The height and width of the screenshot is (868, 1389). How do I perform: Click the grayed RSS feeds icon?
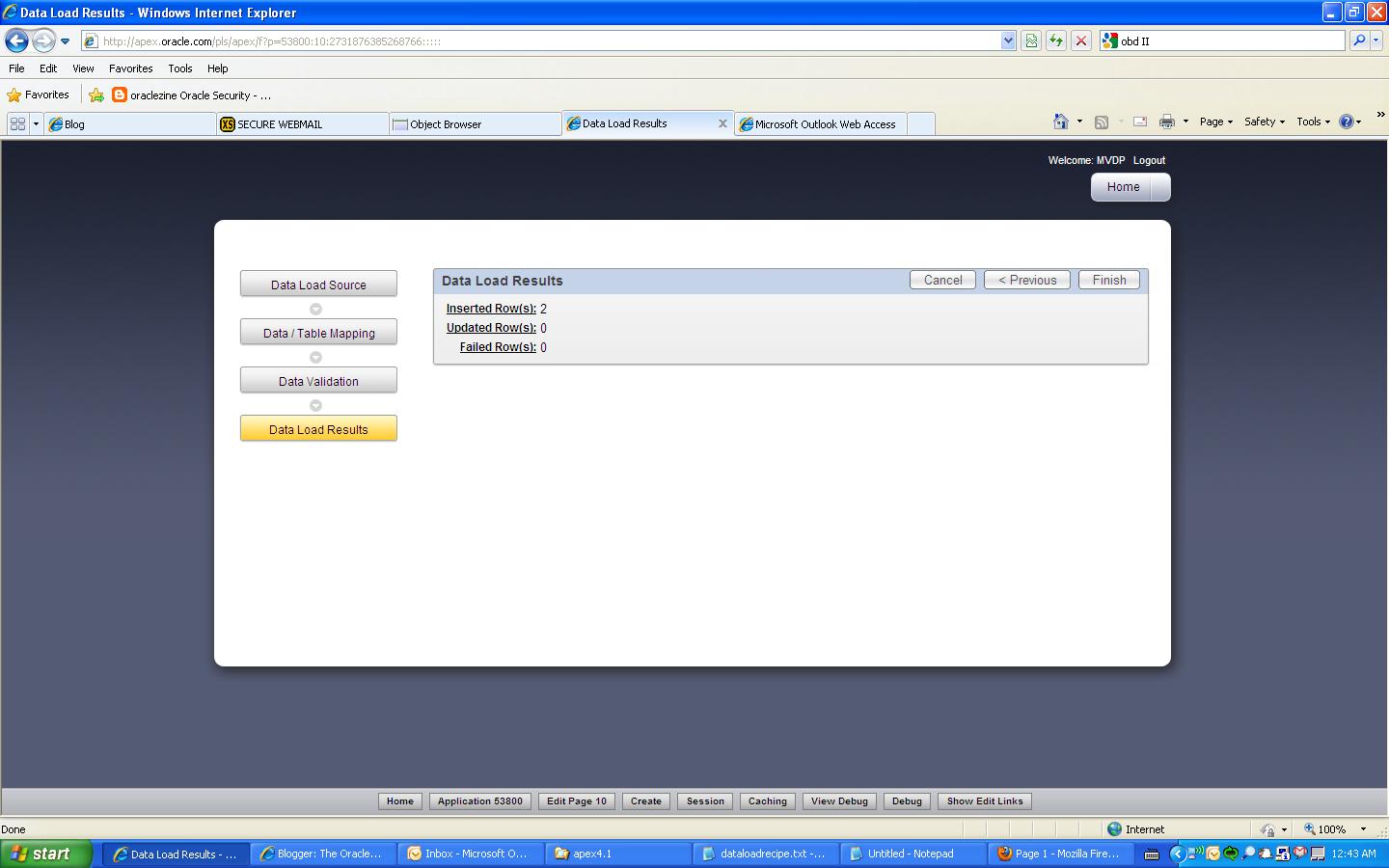(x=1102, y=121)
